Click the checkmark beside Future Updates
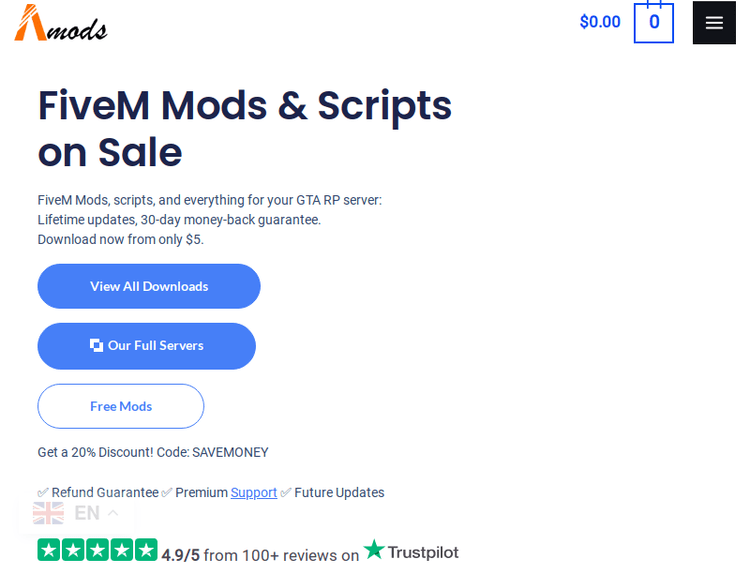The height and width of the screenshot is (563, 750). pos(286,493)
